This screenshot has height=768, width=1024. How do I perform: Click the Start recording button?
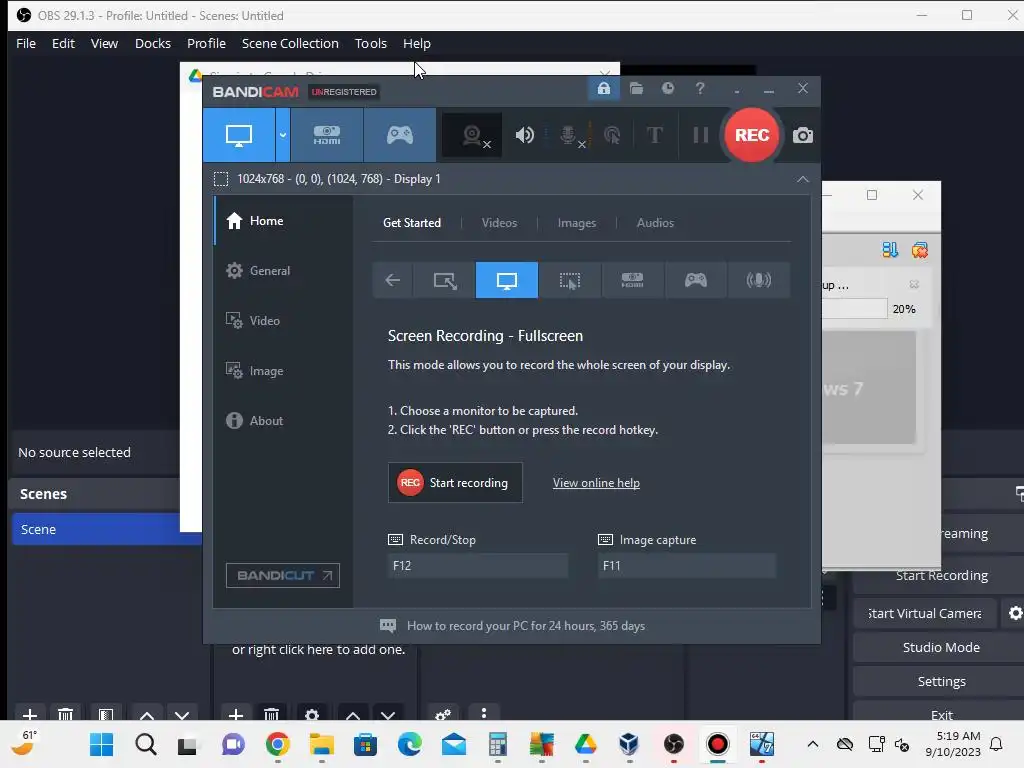tap(455, 483)
